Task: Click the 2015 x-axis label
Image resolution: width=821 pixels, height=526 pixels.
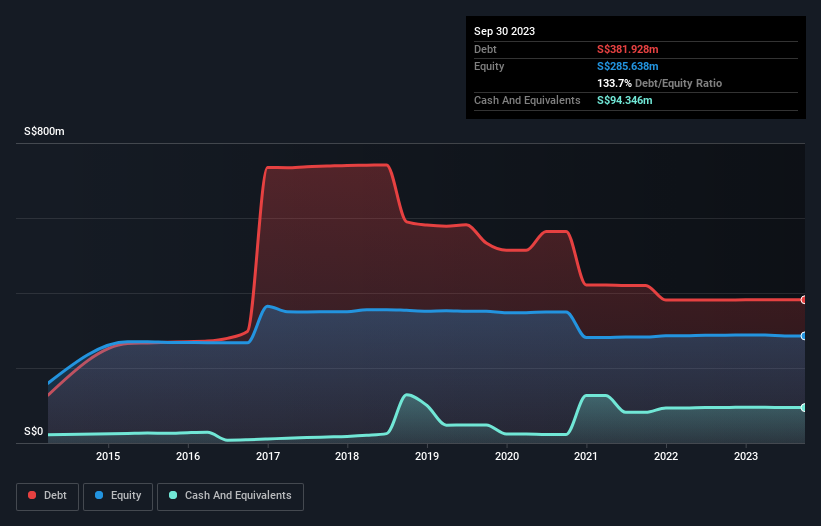Action: [108, 456]
